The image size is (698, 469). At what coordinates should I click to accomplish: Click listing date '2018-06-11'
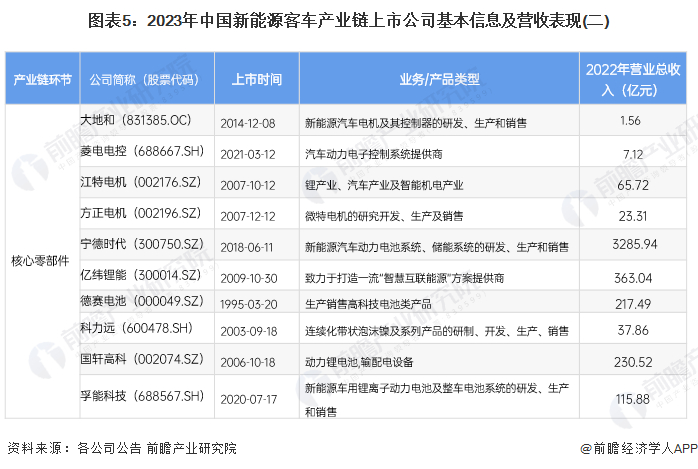pos(247,247)
